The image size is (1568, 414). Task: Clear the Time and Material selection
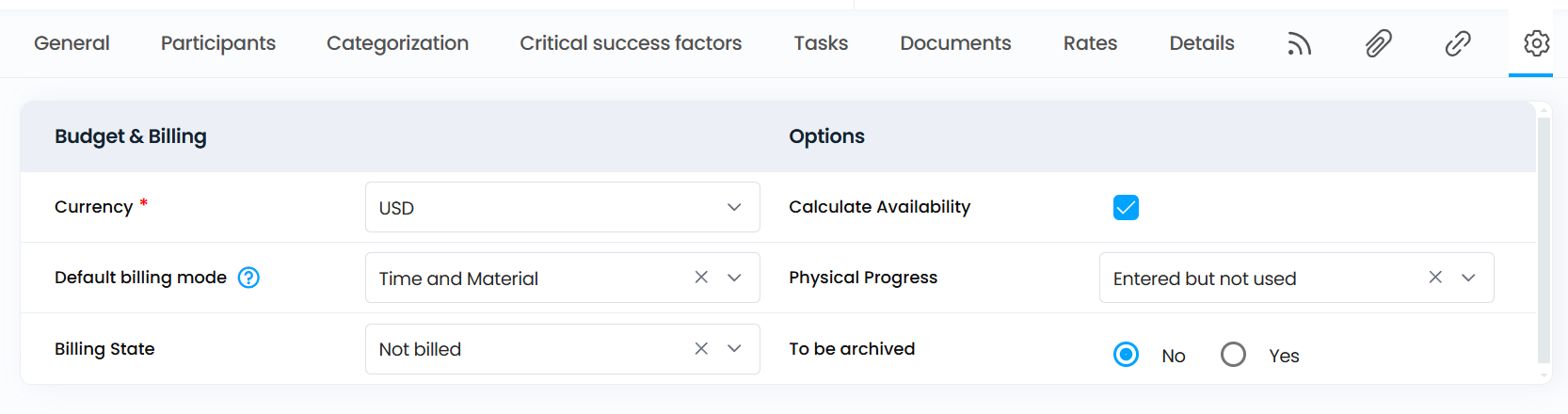pyautogui.click(x=701, y=278)
